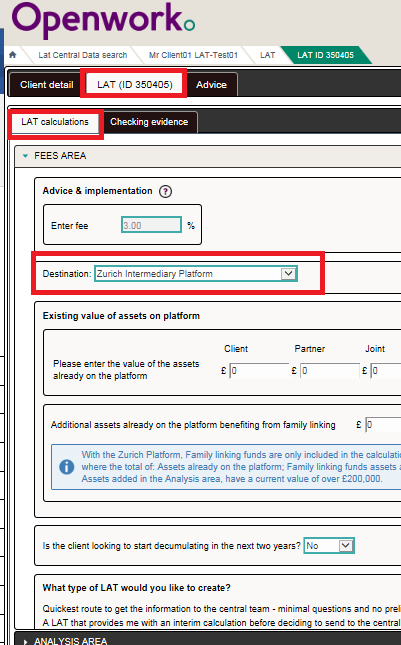Click the blue info icon about Zurich Platform

(x=67, y=467)
